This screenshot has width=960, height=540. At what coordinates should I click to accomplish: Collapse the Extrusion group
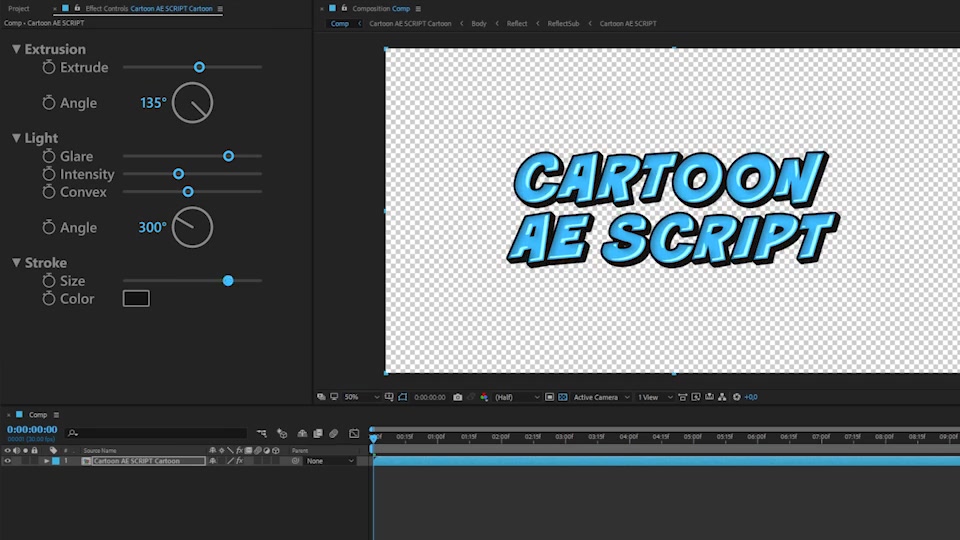[x=17, y=49]
